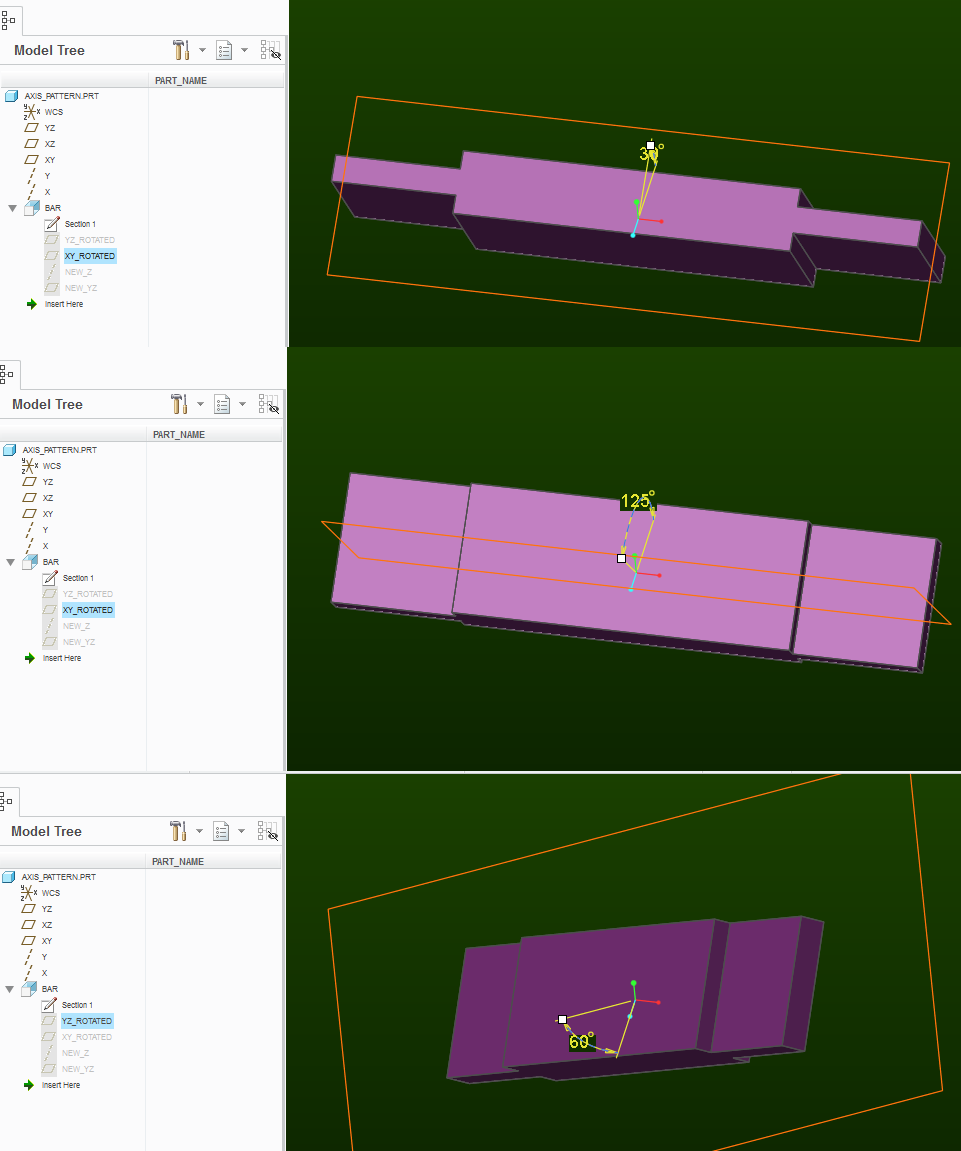
Task: Click the green Insert Here arrow in the 125° view tree
Action: [x=29, y=658]
